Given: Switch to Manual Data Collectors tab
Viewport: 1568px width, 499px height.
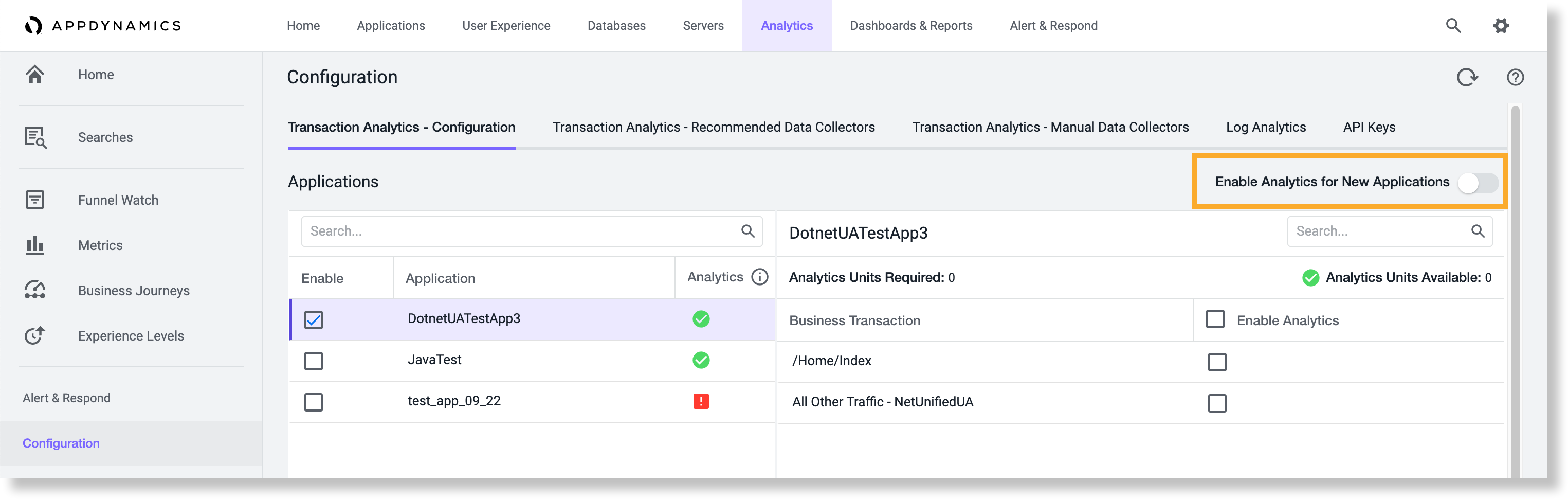Looking at the screenshot, I should coord(1050,128).
